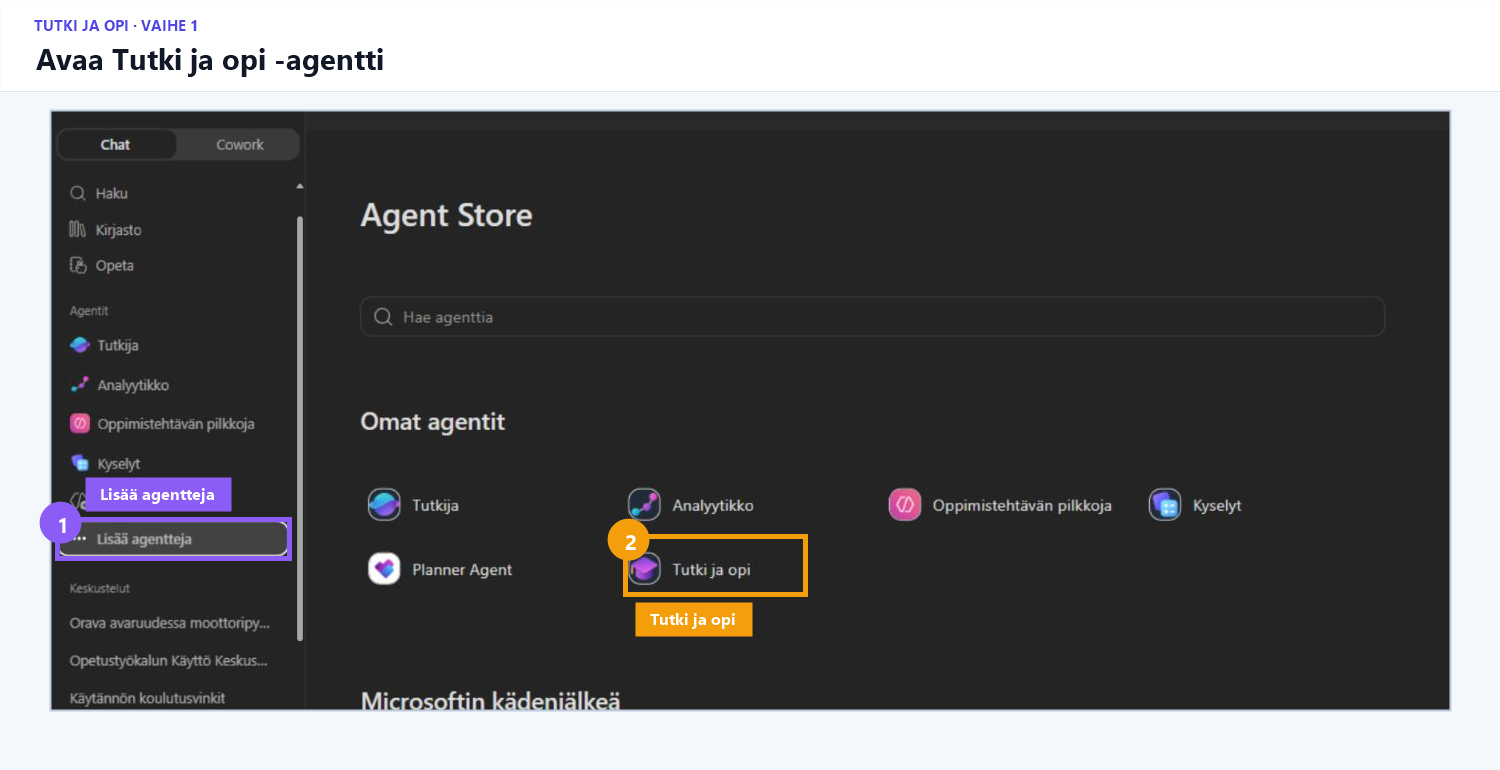
Task: Open Haku search in the sidebar
Action: [x=98, y=193]
